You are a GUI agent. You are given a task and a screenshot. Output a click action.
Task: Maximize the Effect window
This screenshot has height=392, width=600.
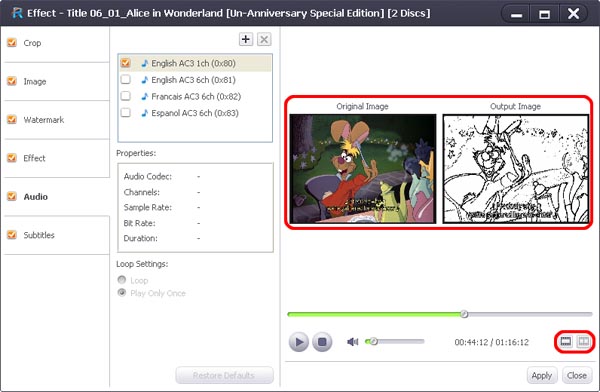544,15
